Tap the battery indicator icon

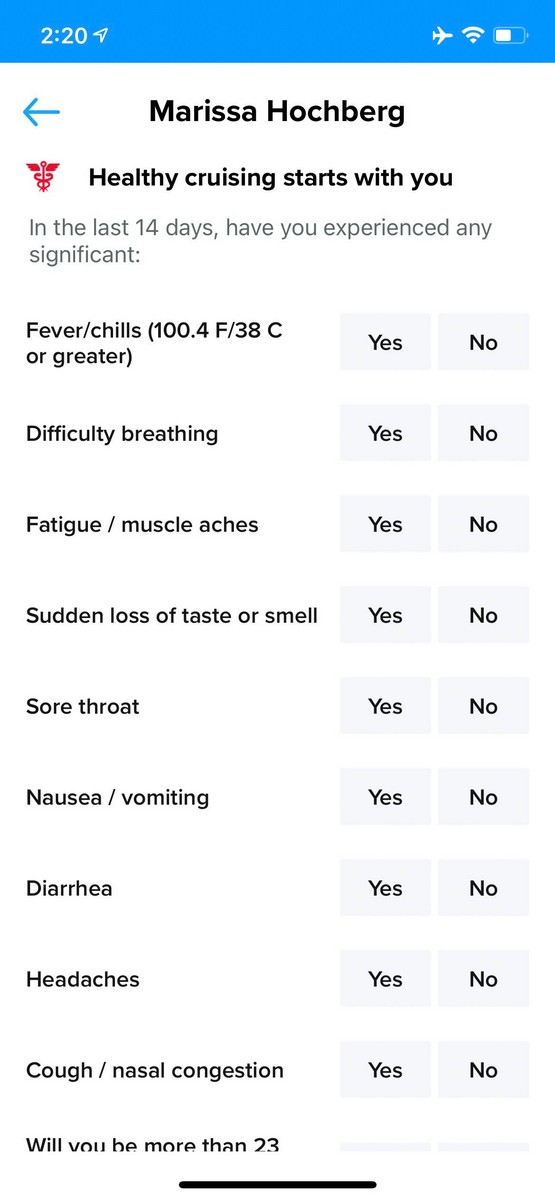[510, 36]
